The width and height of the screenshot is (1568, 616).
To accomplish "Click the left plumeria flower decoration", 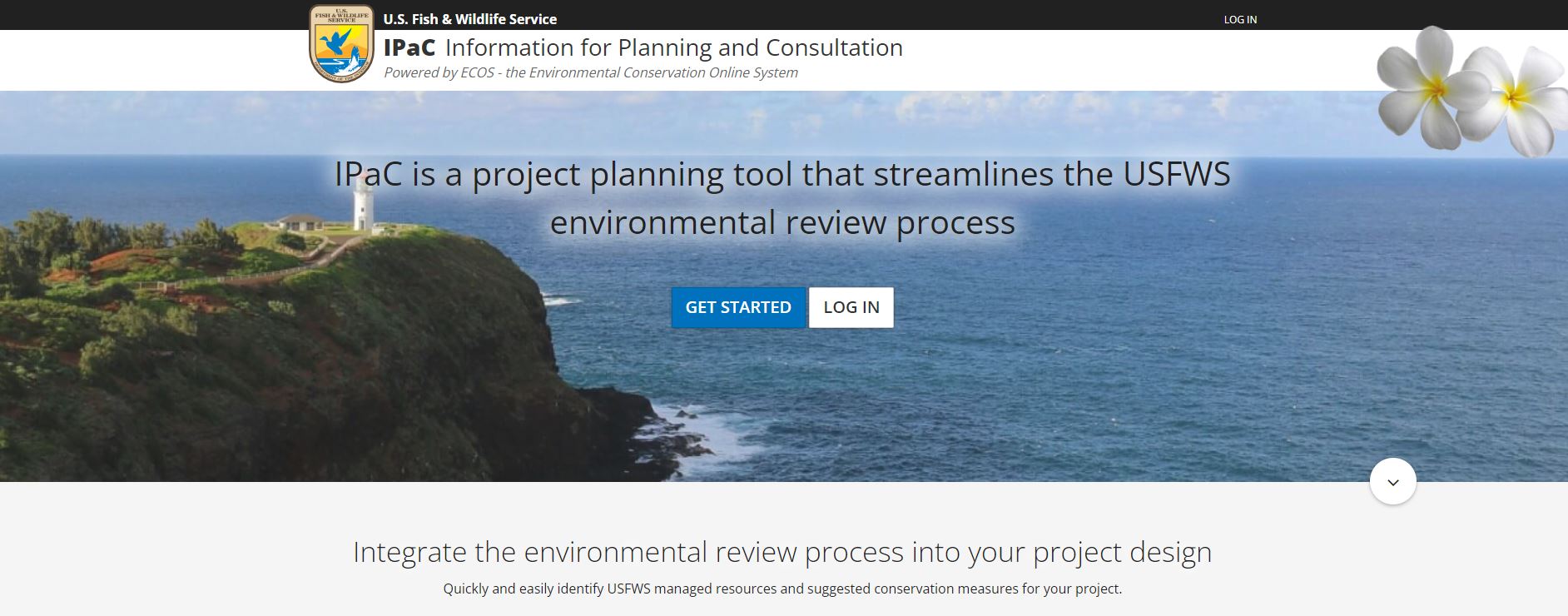I will click(x=1425, y=87).
